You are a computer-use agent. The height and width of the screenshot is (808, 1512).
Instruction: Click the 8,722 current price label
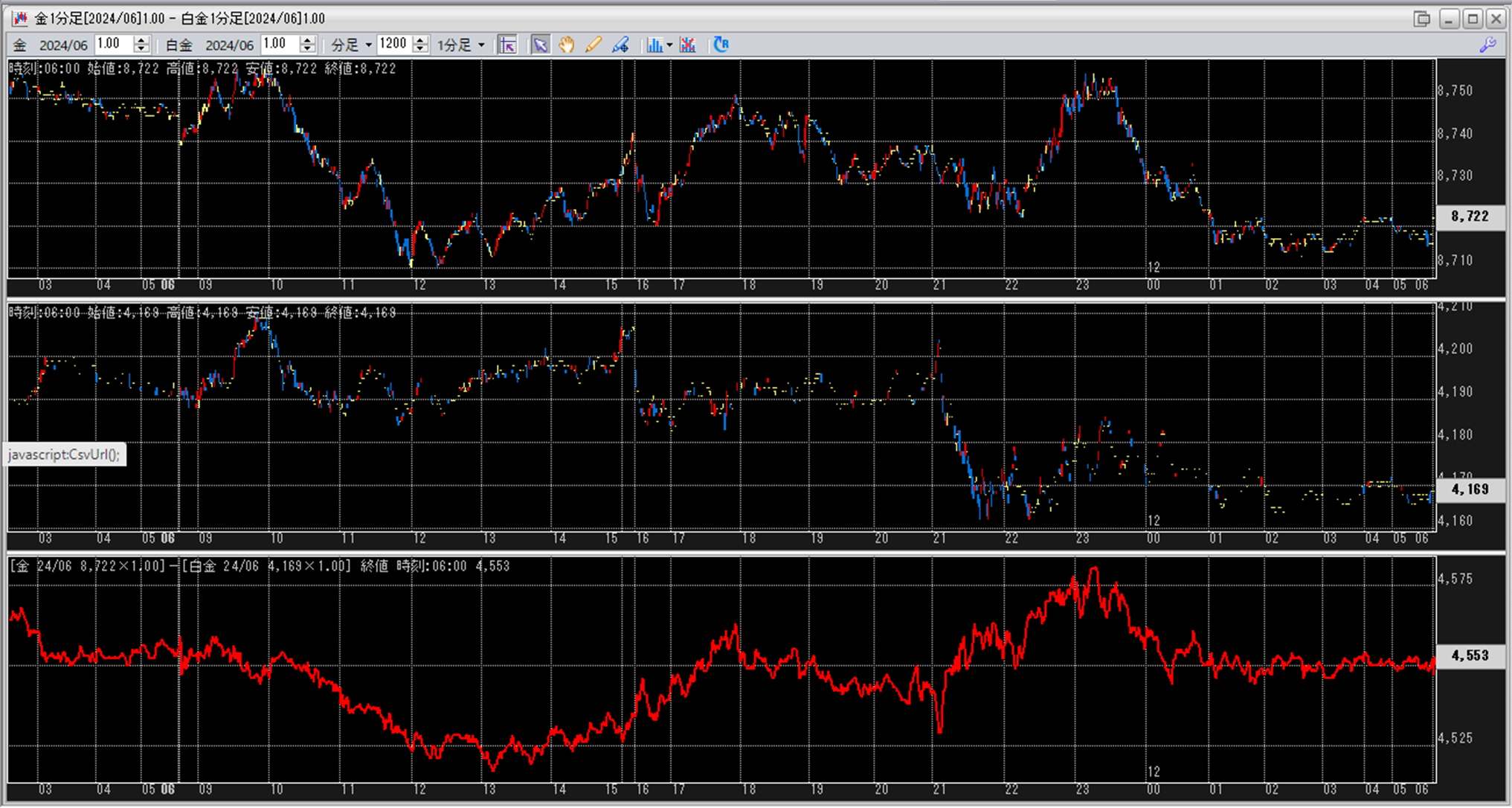tap(1470, 217)
